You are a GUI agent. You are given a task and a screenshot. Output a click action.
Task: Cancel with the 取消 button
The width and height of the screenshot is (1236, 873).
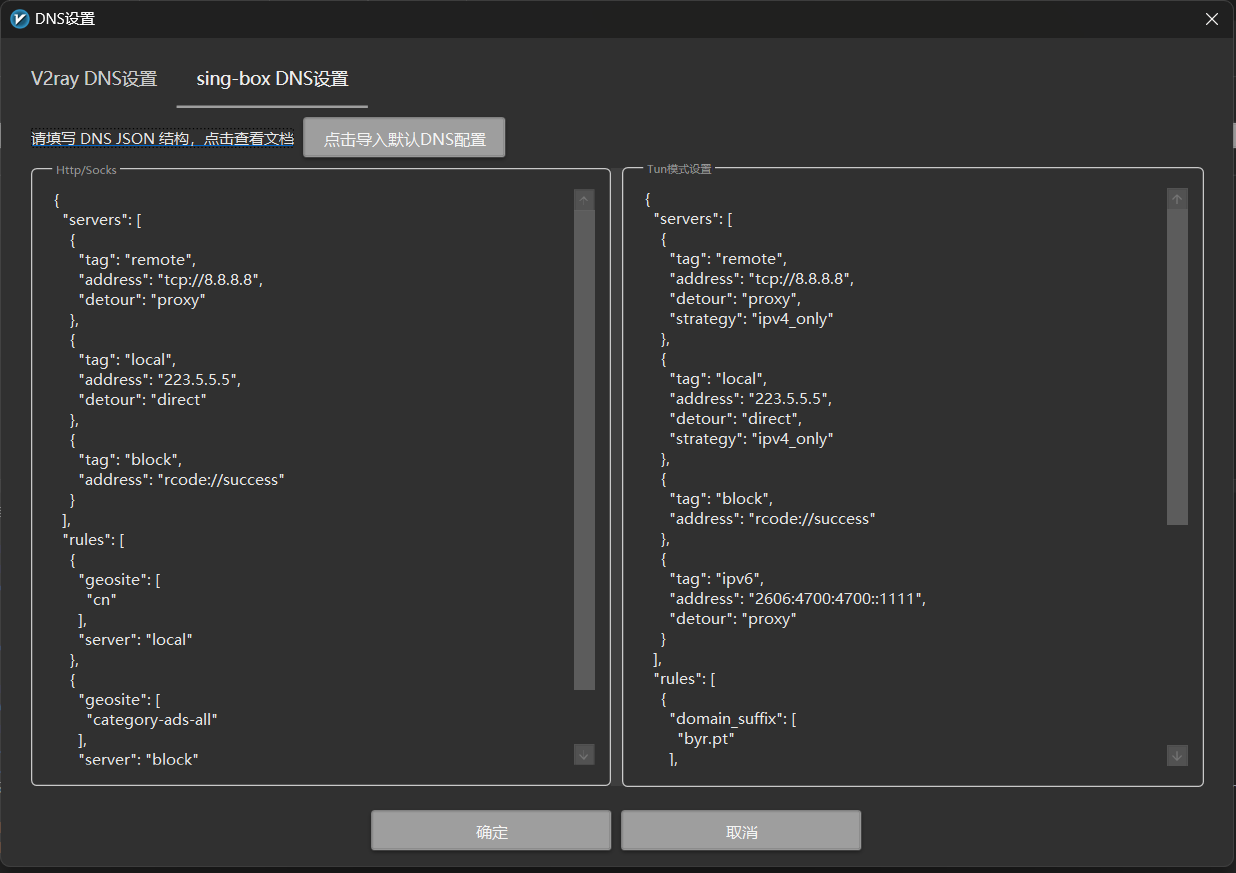[741, 831]
